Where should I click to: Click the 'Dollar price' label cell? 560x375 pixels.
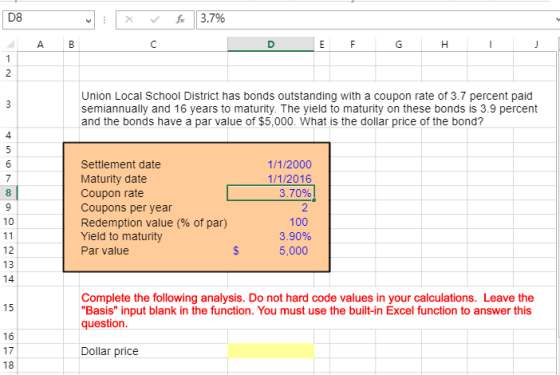(x=110, y=351)
